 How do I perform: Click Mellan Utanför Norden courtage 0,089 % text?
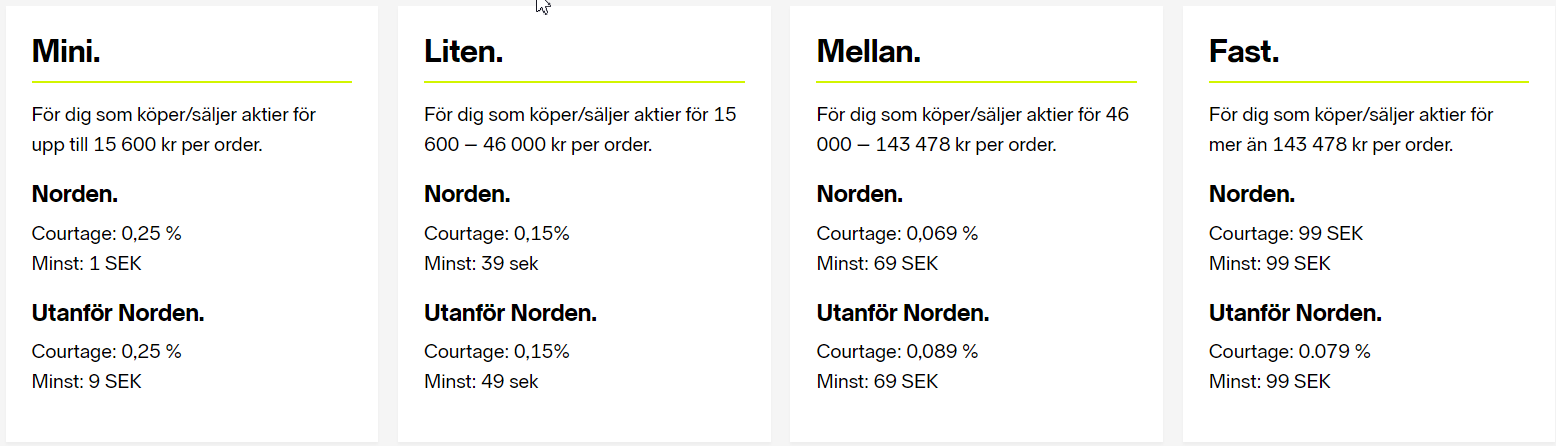(897, 352)
